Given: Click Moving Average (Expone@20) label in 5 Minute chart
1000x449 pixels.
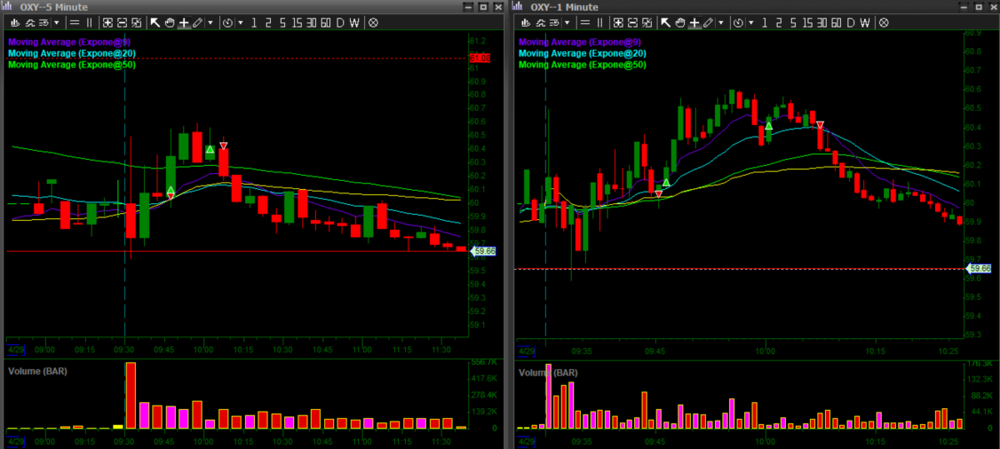Looking at the screenshot, I should coord(70,53).
